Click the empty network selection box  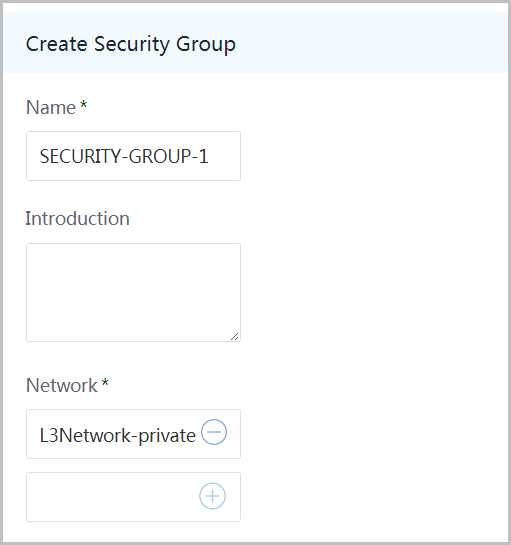tap(133, 497)
